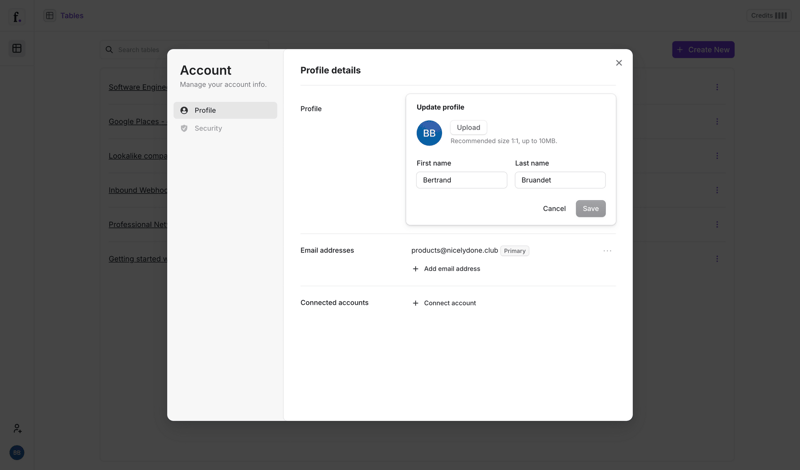Open the Getting started table link
The image size is (800, 470).
pyautogui.click(x=138, y=259)
